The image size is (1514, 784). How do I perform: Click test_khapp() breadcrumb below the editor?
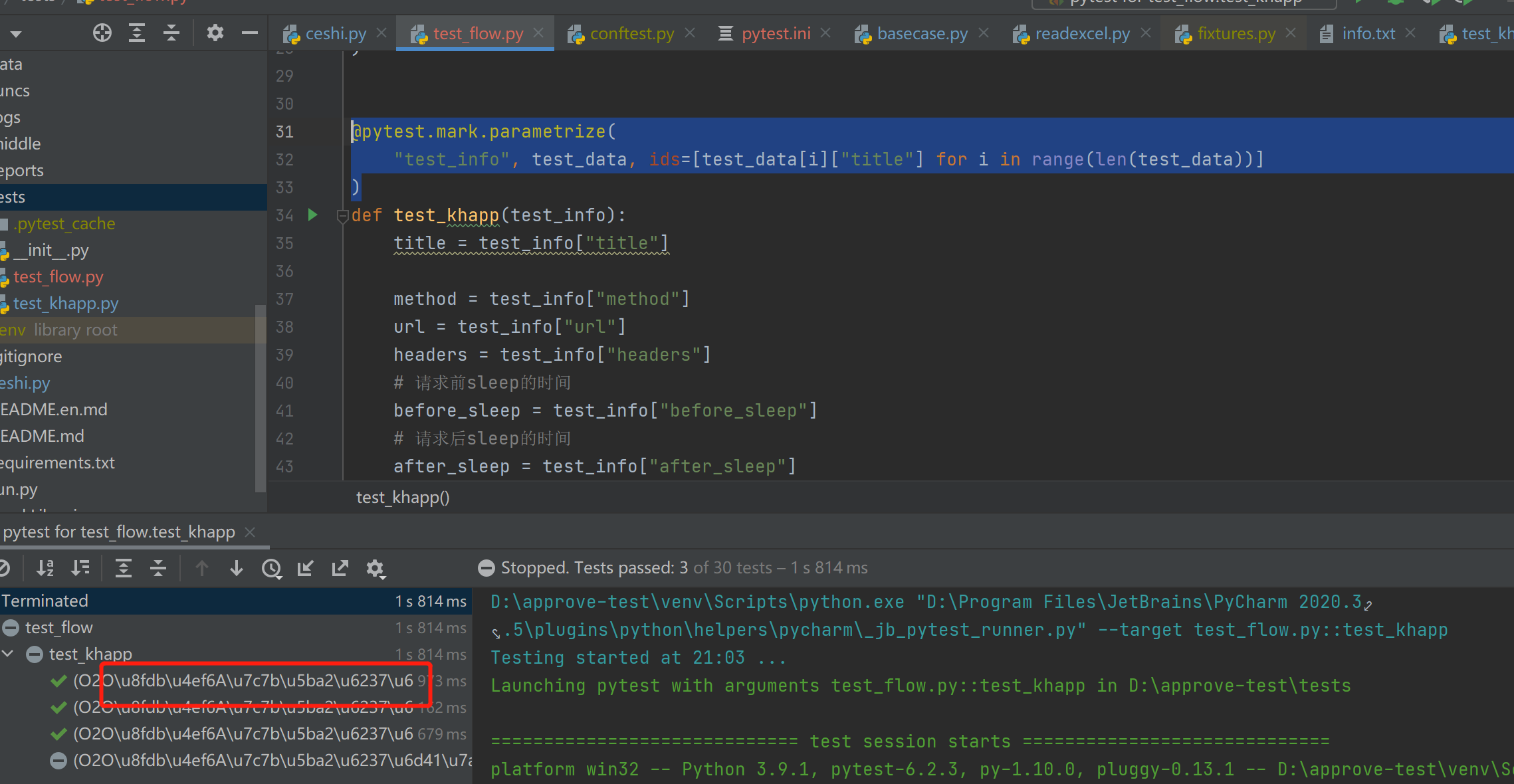pos(403,497)
